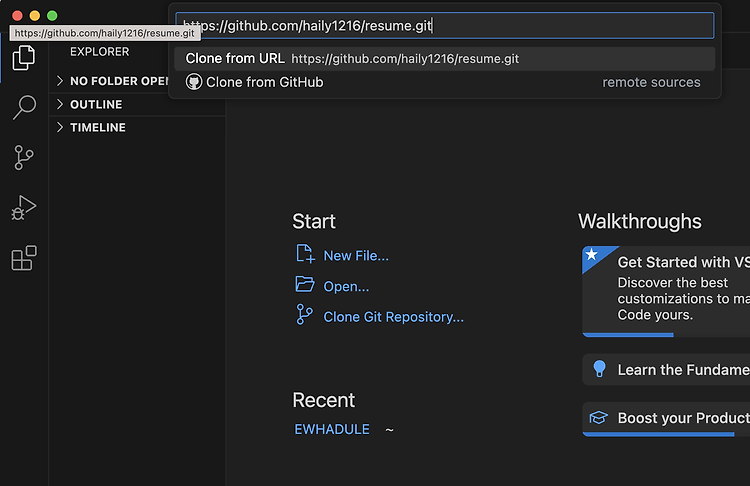
Task: Expand the OUTLINE section
Action: point(137,104)
